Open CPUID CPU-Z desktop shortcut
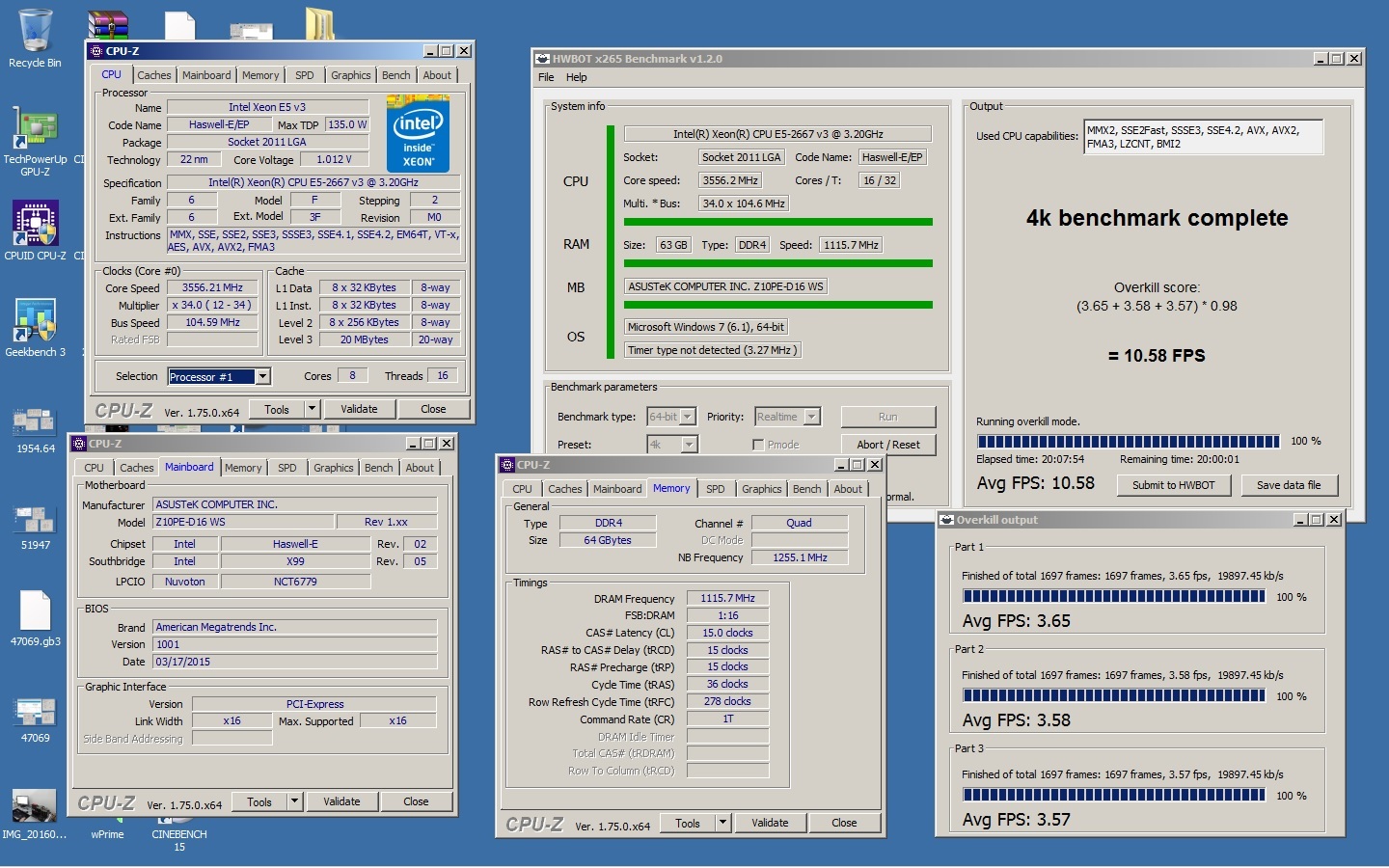Screen dimensions: 1389x868 click(35, 230)
